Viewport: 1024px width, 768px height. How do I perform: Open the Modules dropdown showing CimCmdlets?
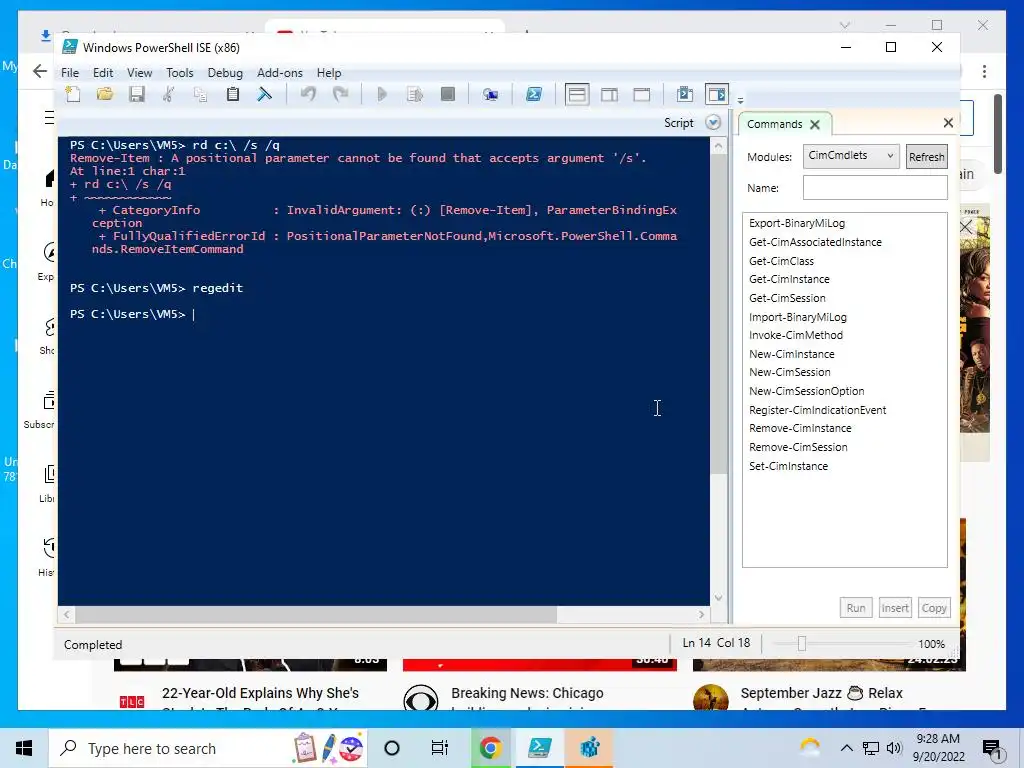850,156
